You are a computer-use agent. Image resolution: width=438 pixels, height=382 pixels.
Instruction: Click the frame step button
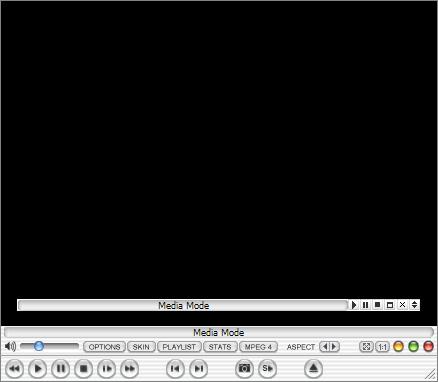point(106,369)
